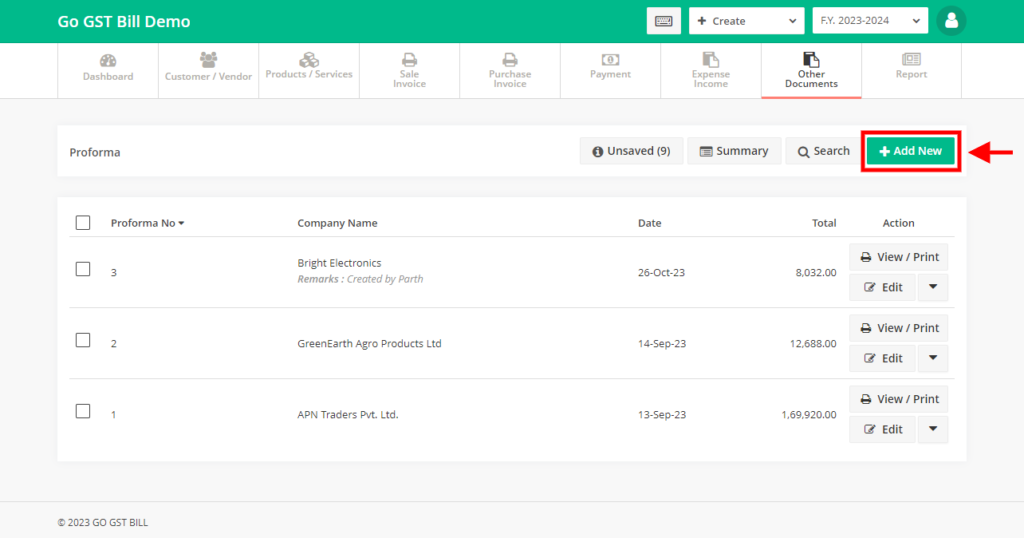Navigate to Purchase Invoice
The image size is (1024, 538).
(x=510, y=70)
